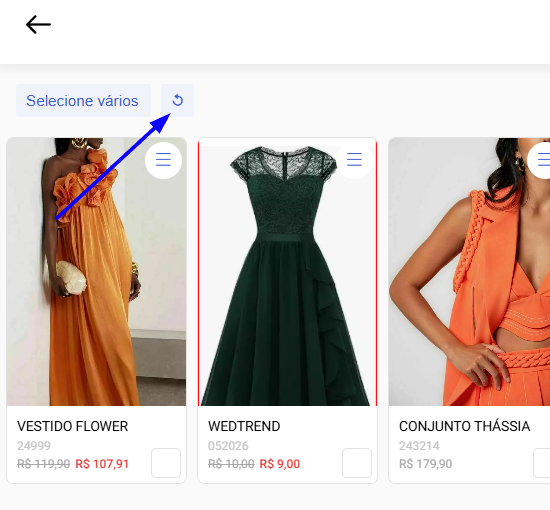Open menu icon on CONJUNTO THÁSSIA card
Screen dimensions: 550x510
tap(542, 160)
